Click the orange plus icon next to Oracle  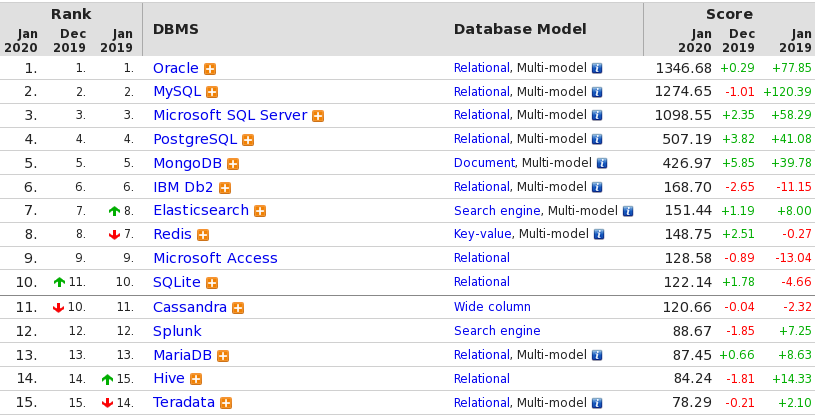(210, 69)
